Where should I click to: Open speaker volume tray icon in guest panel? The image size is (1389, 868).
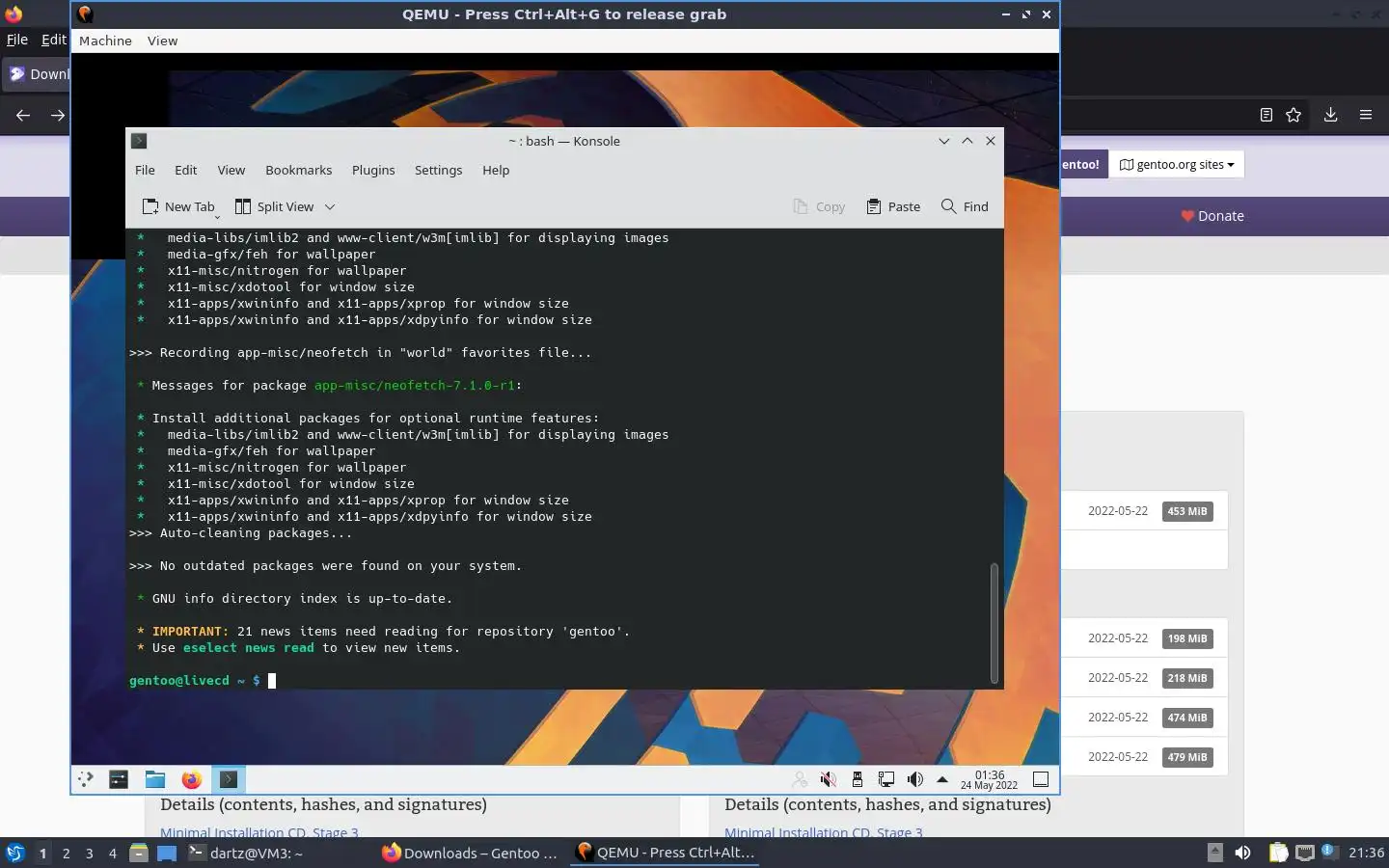click(915, 779)
